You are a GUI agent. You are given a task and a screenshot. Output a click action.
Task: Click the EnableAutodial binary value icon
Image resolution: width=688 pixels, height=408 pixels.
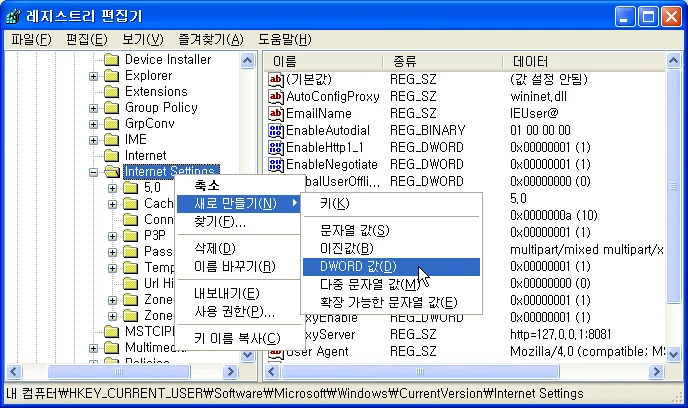pyautogui.click(x=276, y=131)
